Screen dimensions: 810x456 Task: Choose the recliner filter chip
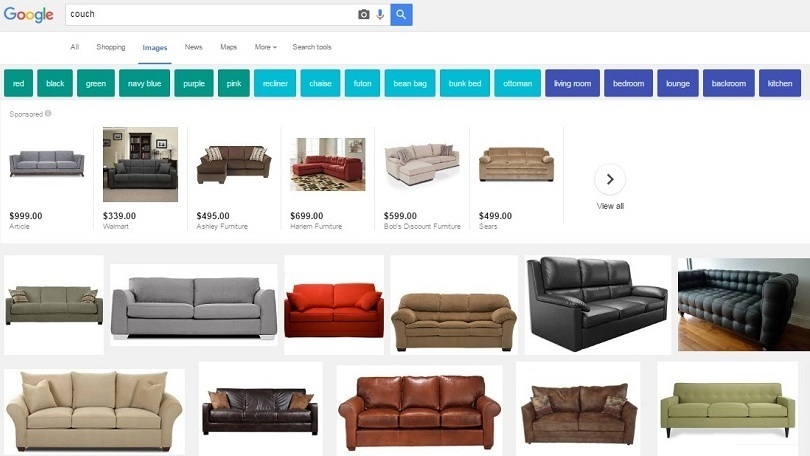click(x=275, y=83)
